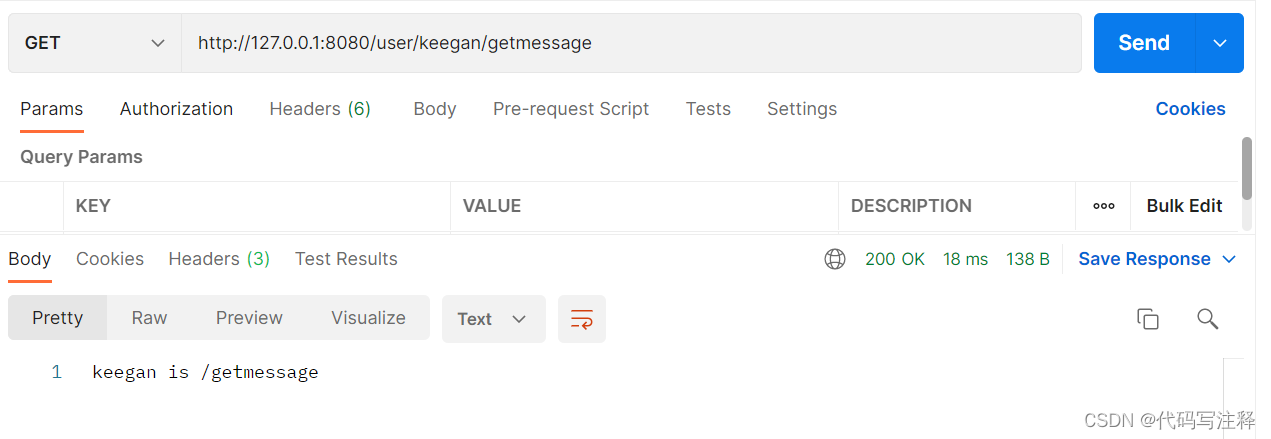1271x439 pixels.
Task: Expand the Send button dropdown arrow
Action: 1219,43
